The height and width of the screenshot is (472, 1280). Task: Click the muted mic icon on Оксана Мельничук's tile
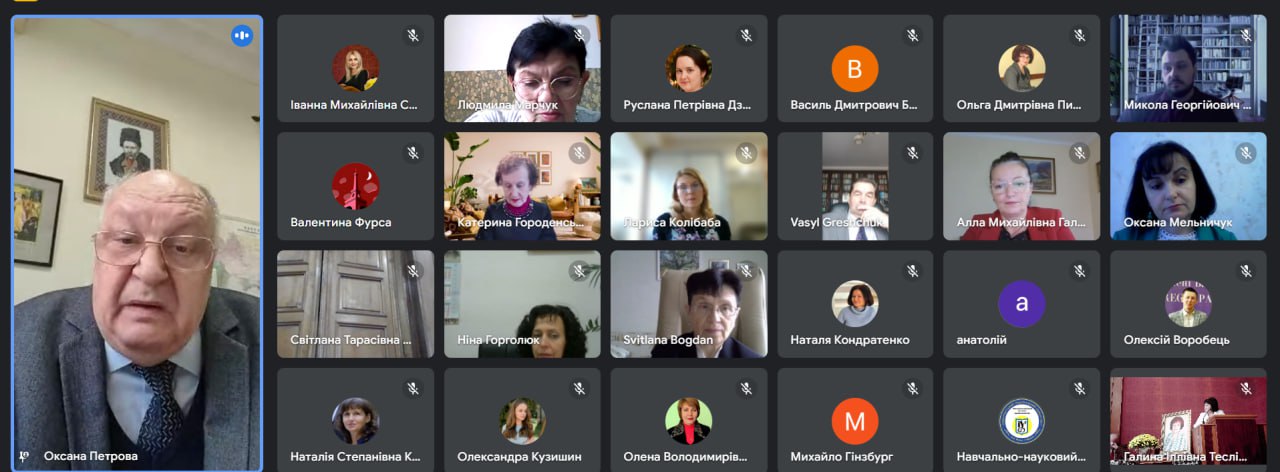(x=1245, y=153)
